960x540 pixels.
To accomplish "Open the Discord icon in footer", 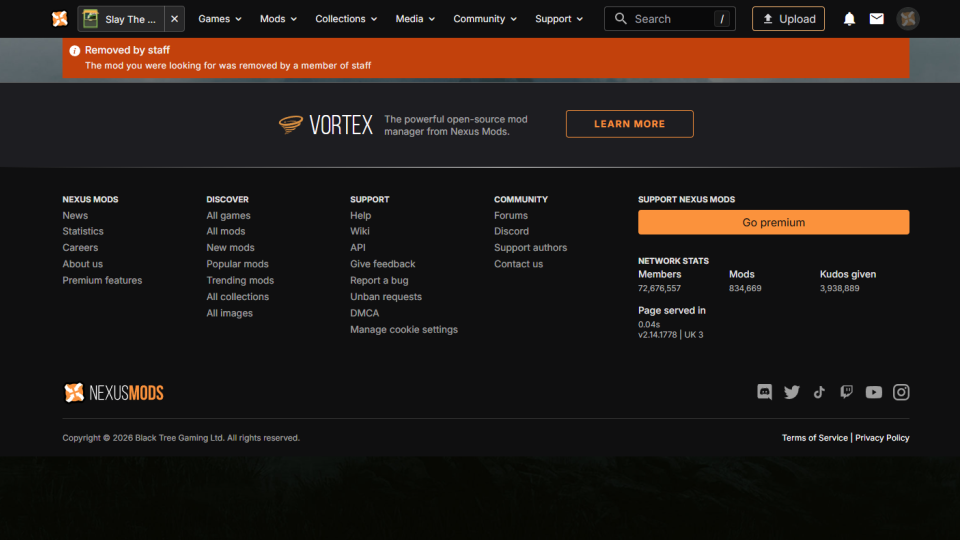I will click(x=765, y=392).
